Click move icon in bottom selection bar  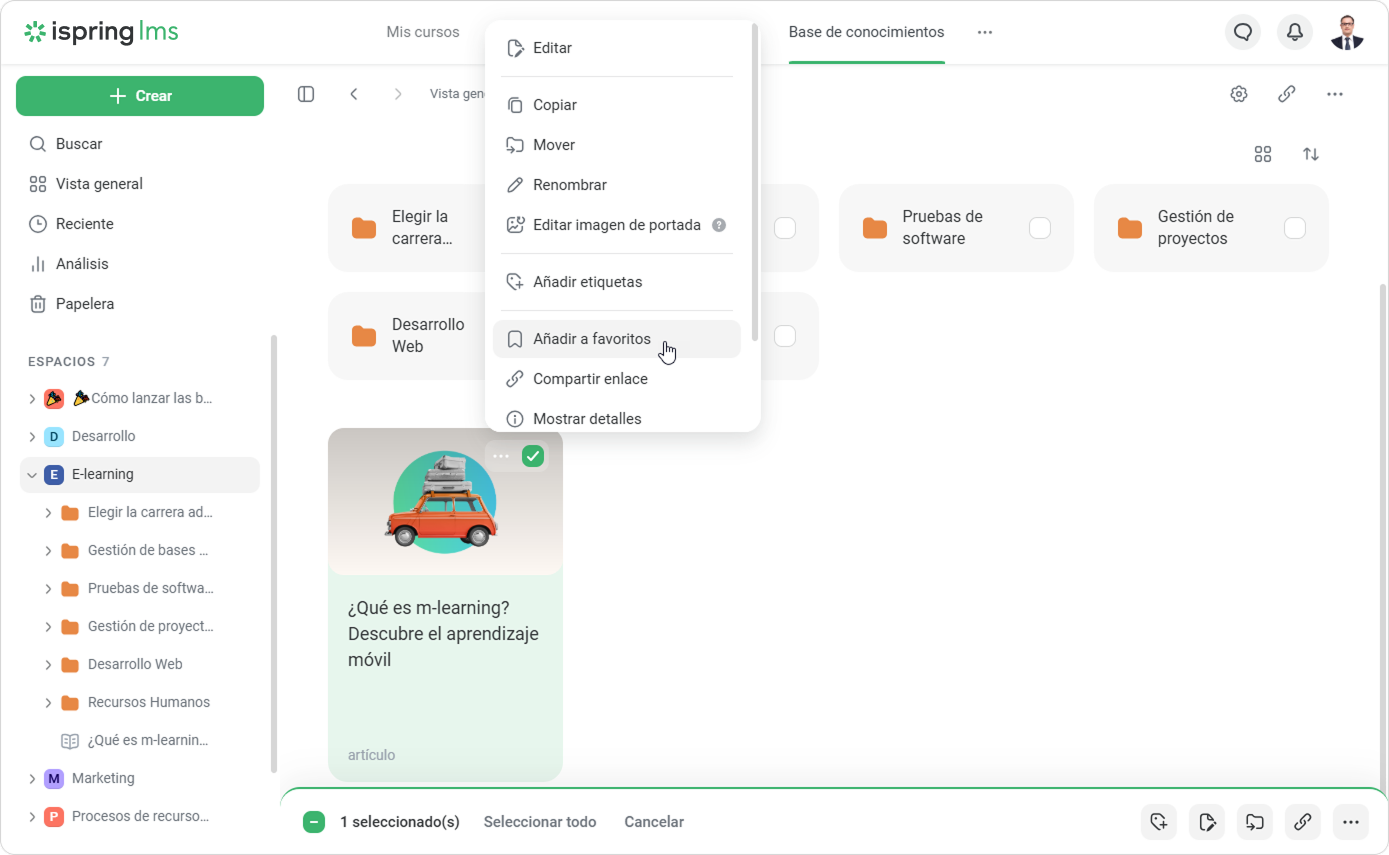(1255, 822)
